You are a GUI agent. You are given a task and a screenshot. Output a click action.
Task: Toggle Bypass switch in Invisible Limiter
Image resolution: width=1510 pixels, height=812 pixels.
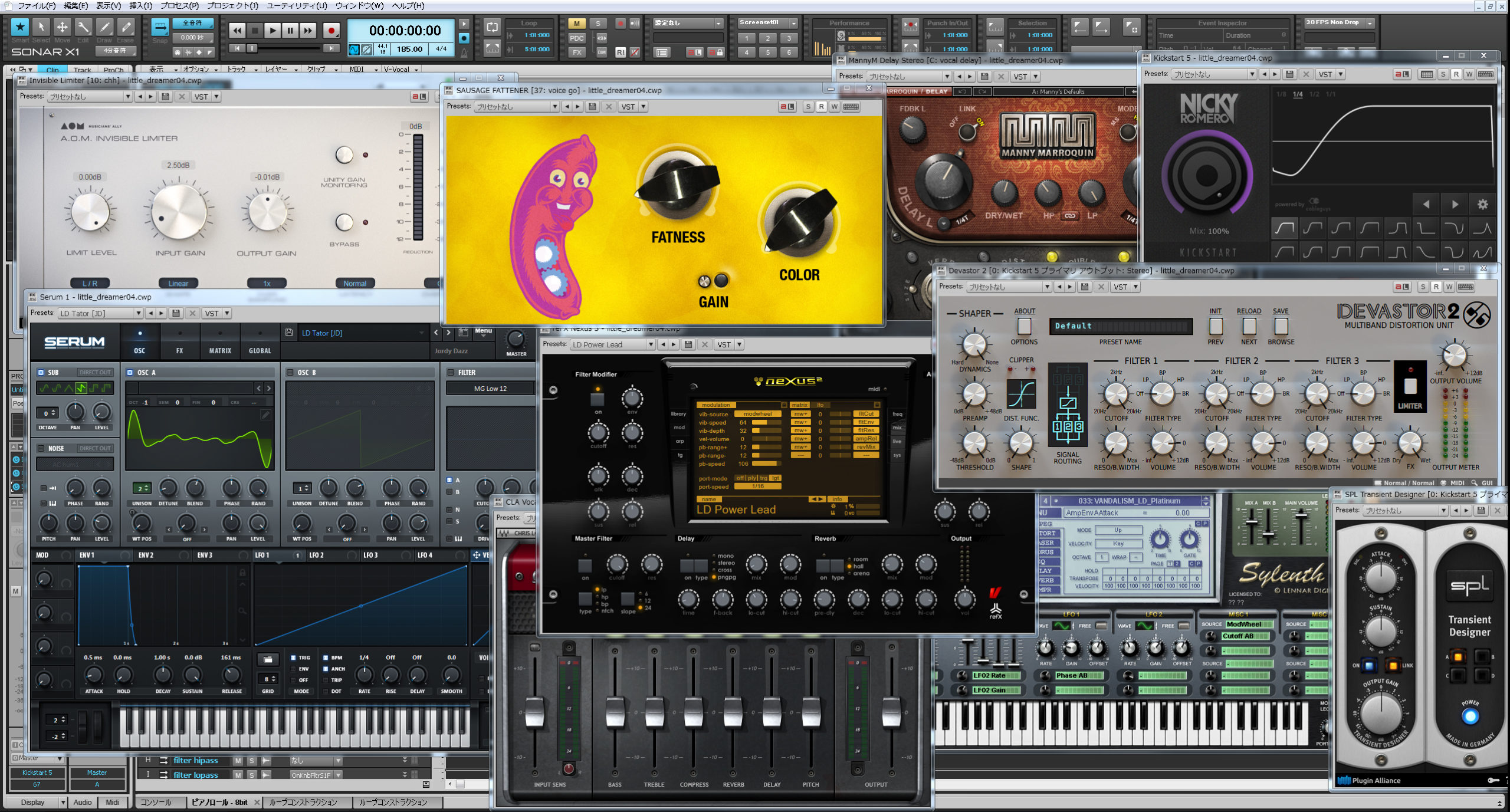click(344, 222)
